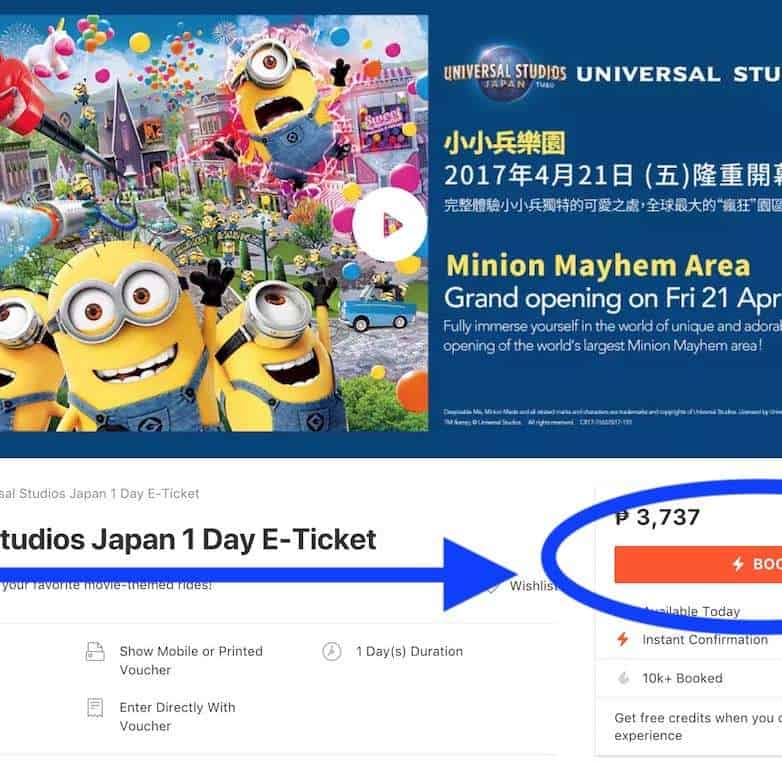This screenshot has width=782, height=761.
Task: Click the Minion Mayhem banner artwork
Action: [214, 223]
